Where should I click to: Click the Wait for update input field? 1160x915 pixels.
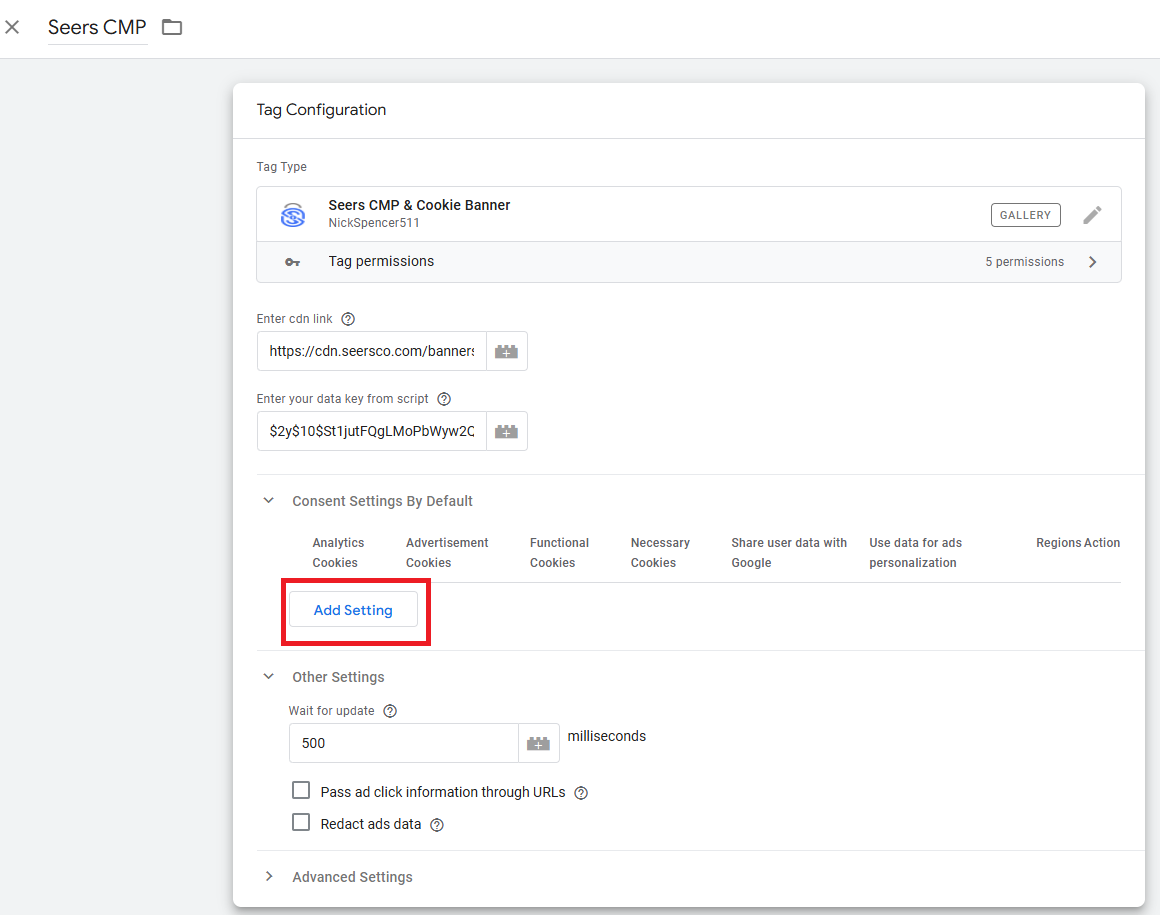(403, 744)
